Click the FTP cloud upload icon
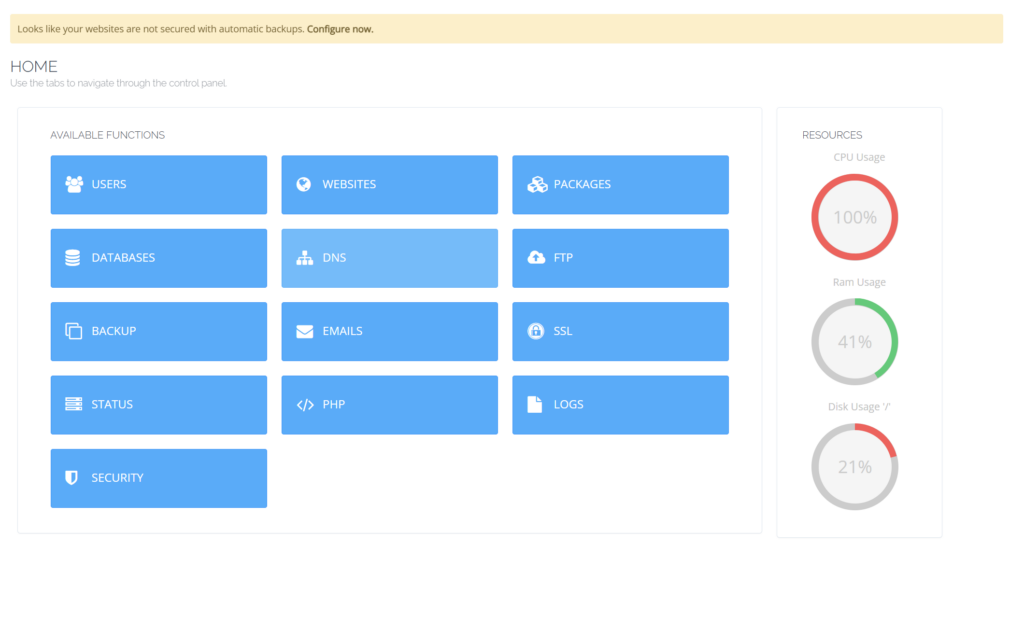The image size is (1024, 644). 536,257
